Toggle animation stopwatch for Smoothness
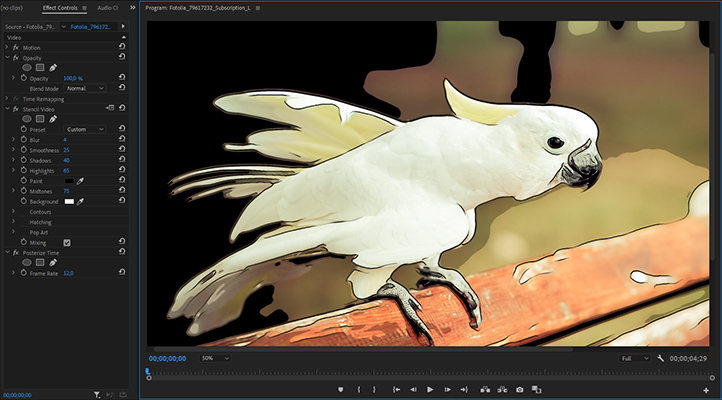 coord(23,150)
